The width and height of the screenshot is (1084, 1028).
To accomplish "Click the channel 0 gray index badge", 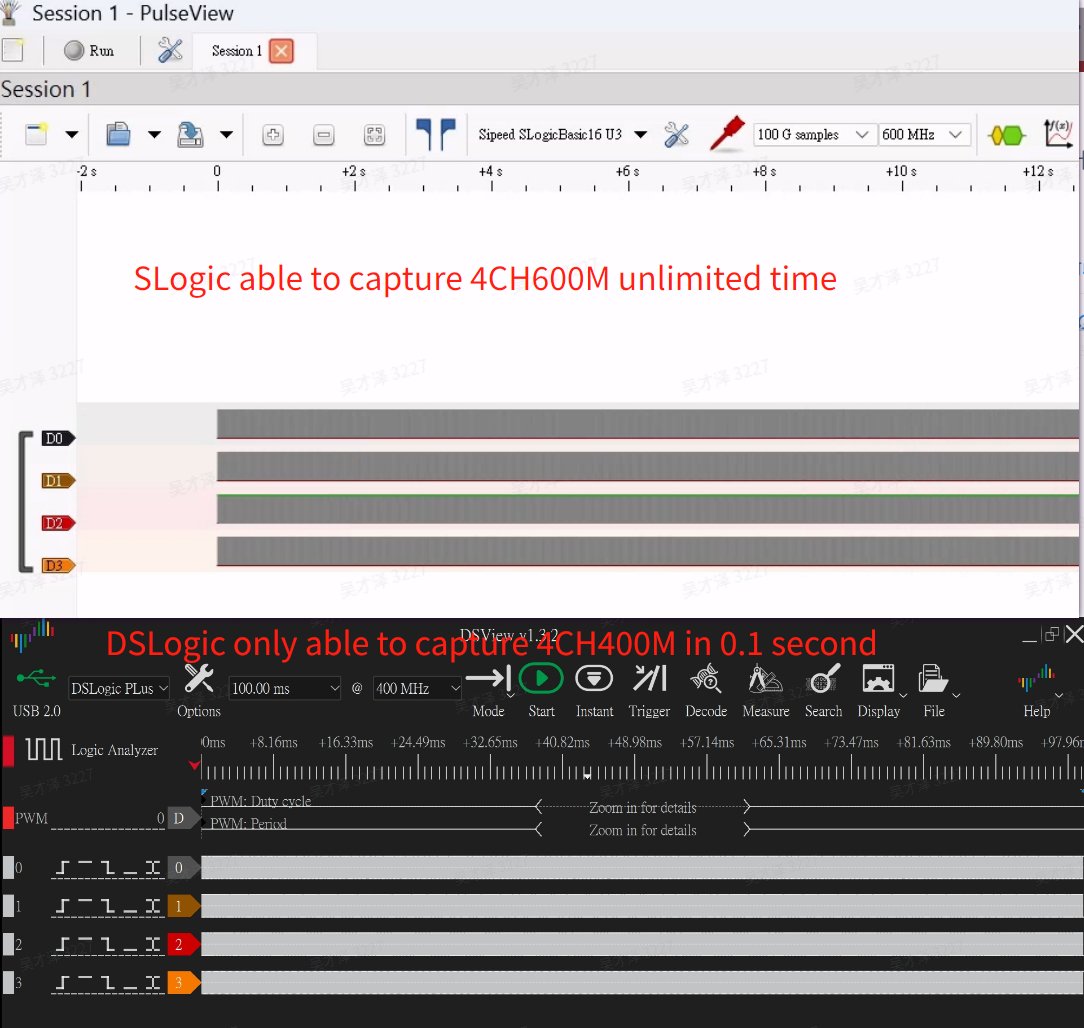I will coord(183,868).
